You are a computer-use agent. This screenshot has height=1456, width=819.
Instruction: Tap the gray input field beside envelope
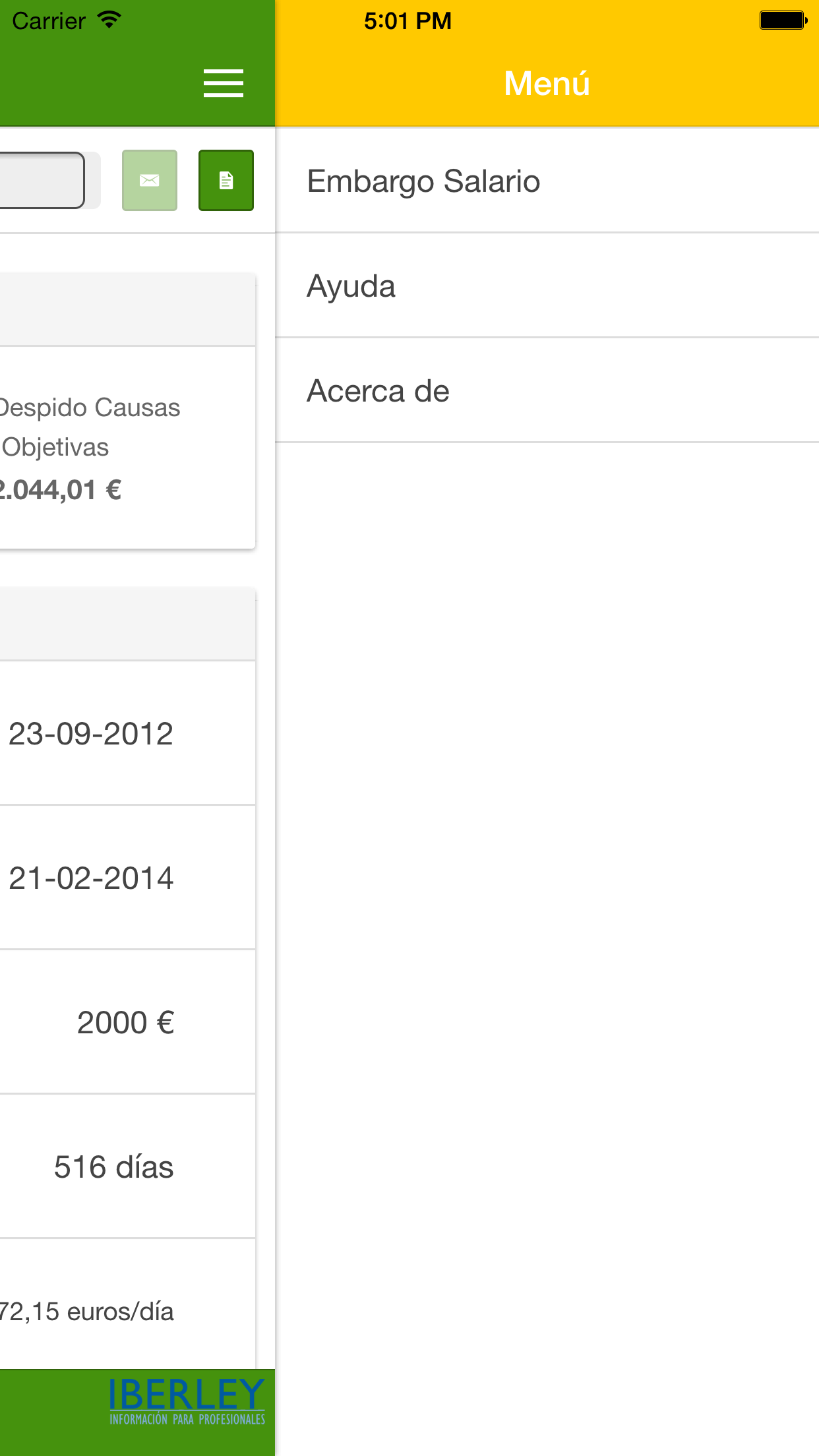pos(42,180)
